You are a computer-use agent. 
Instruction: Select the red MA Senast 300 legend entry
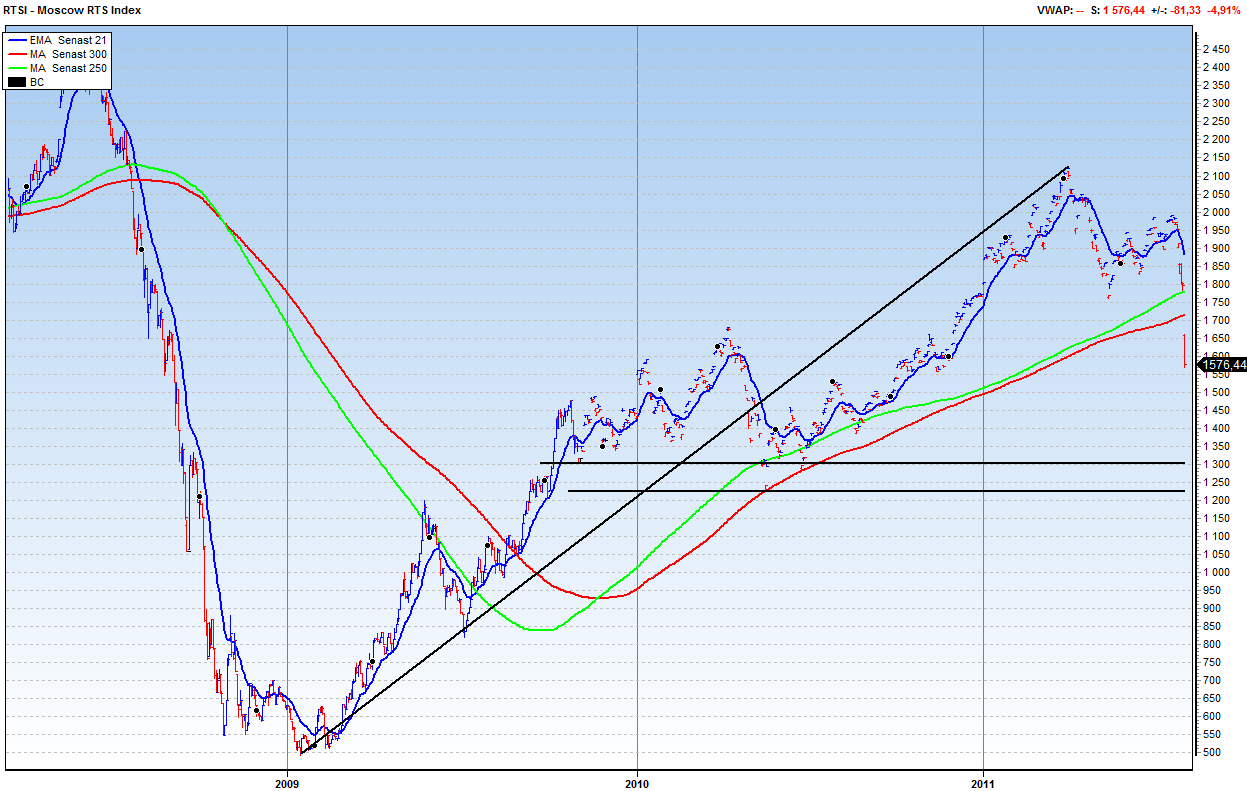(68, 54)
